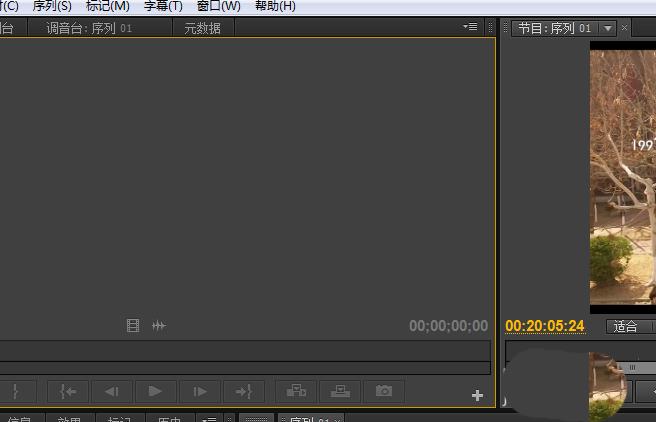
Task: Step back one frame in source monitor
Action: (112, 391)
